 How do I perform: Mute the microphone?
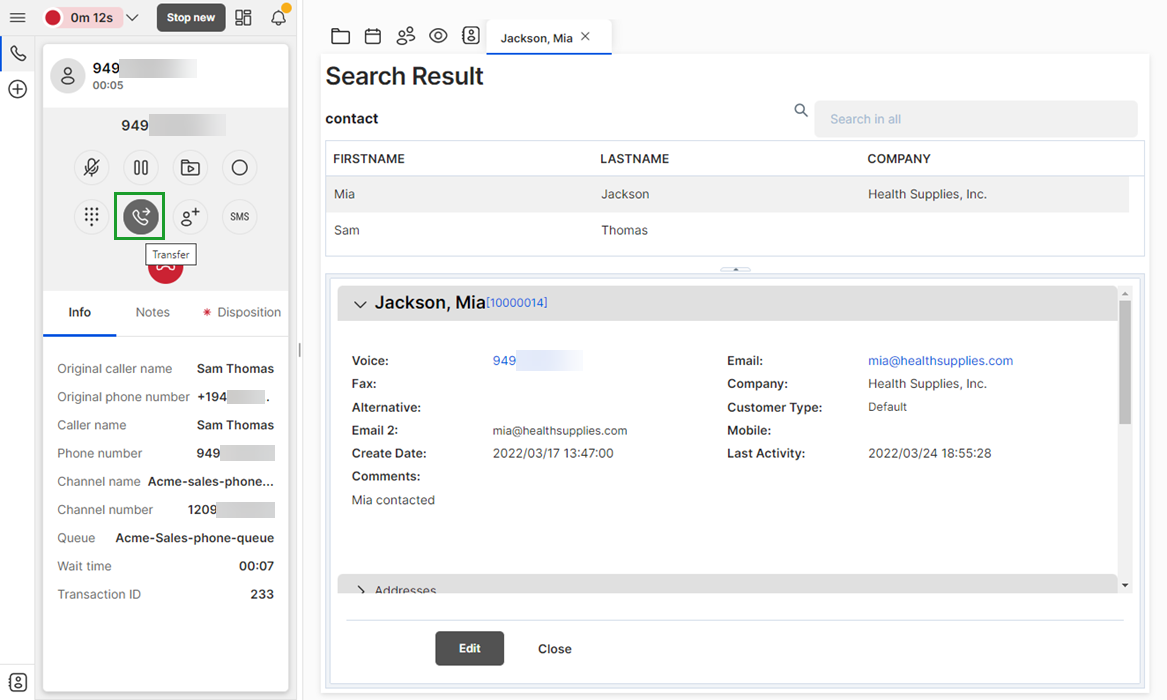point(92,167)
